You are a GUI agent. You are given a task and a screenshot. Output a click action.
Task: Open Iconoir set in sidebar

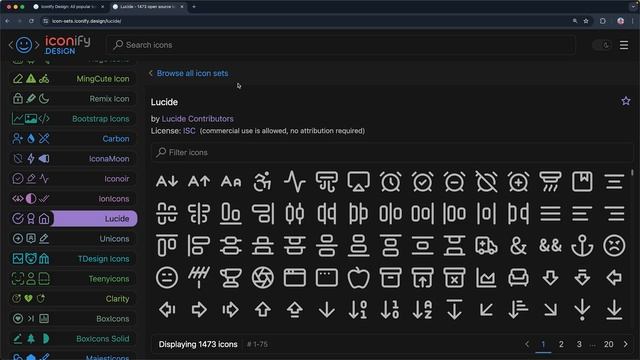coord(73,179)
